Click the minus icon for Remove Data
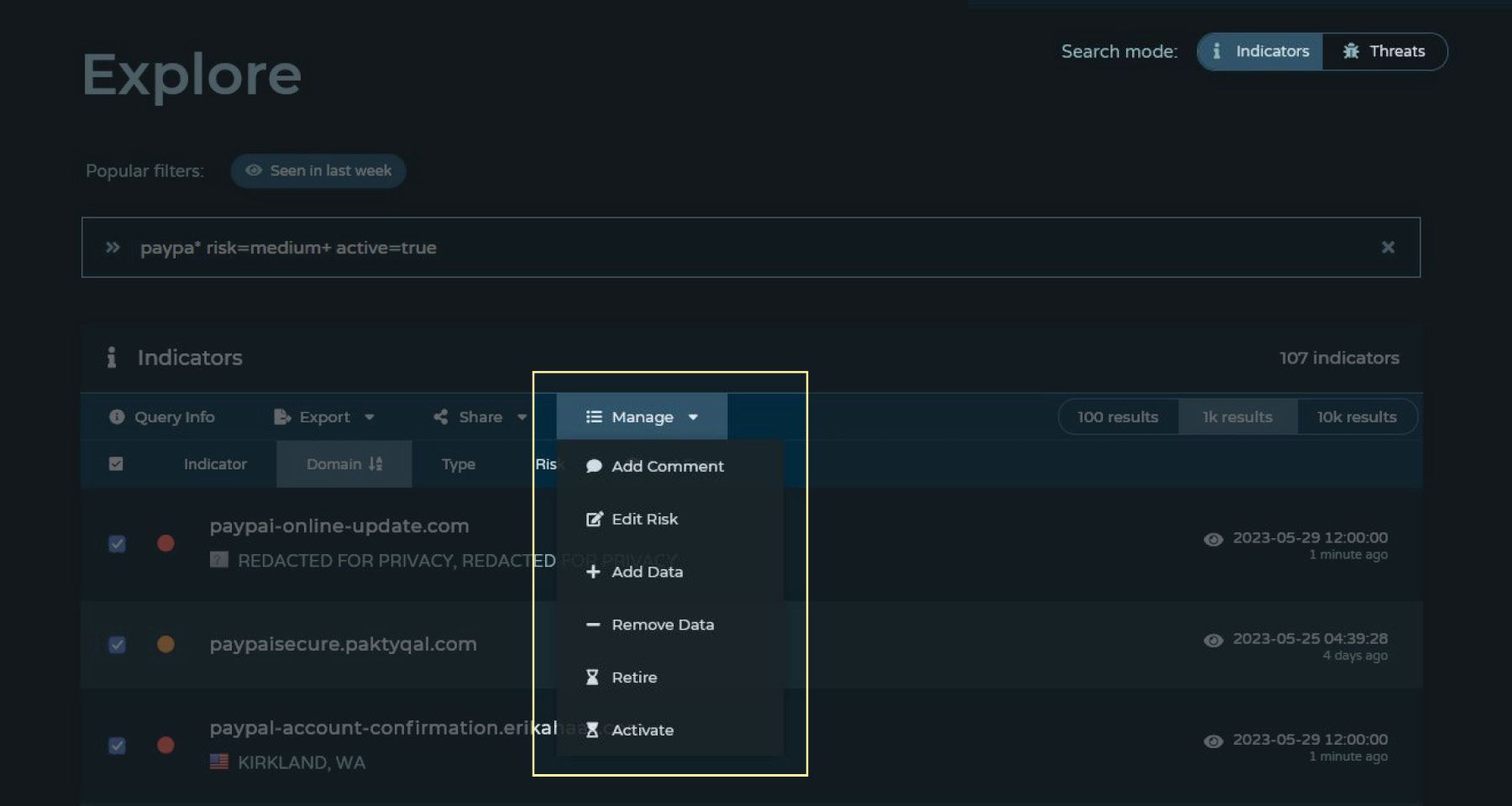The image size is (1512, 806). point(593,625)
